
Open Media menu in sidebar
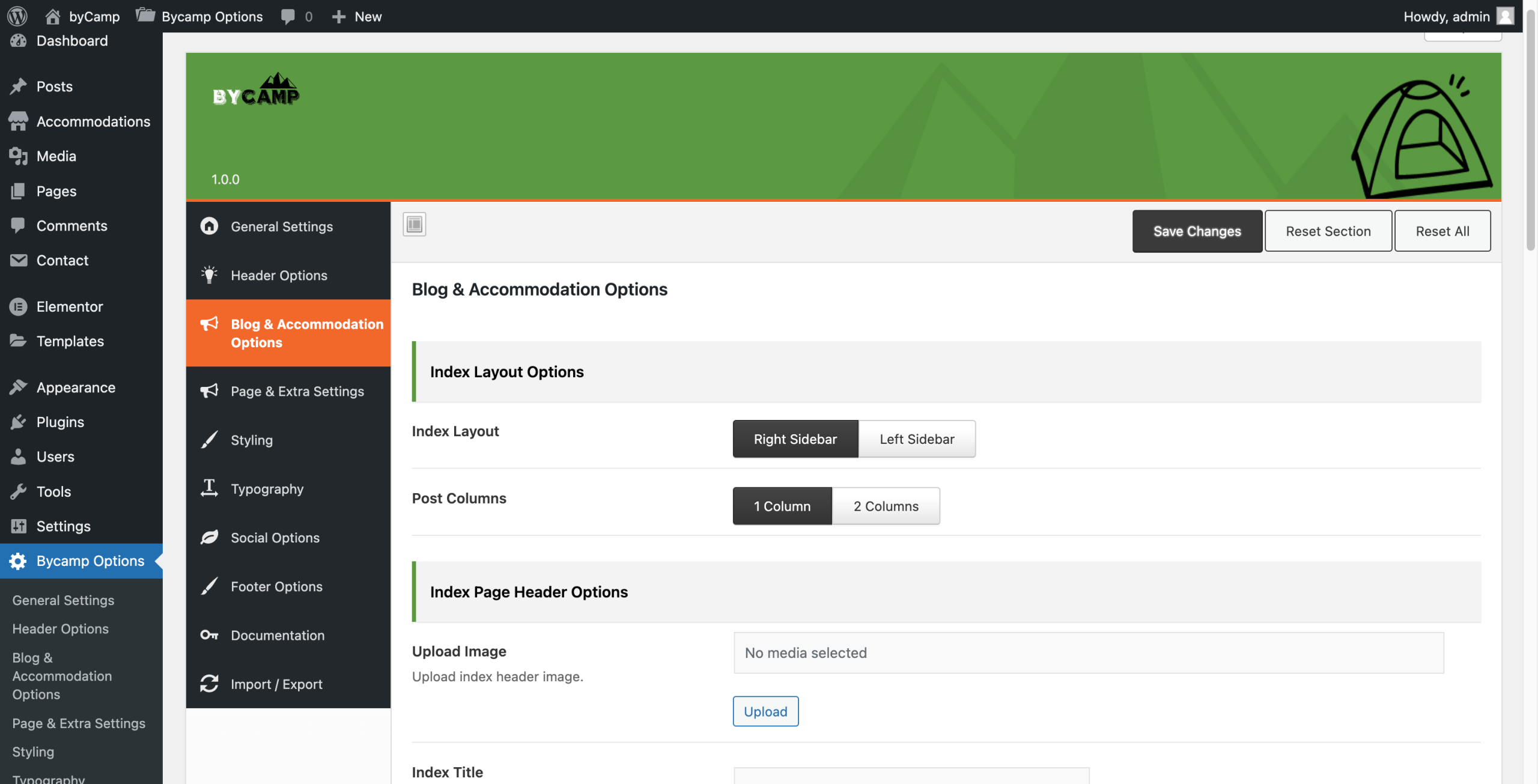tap(81, 156)
